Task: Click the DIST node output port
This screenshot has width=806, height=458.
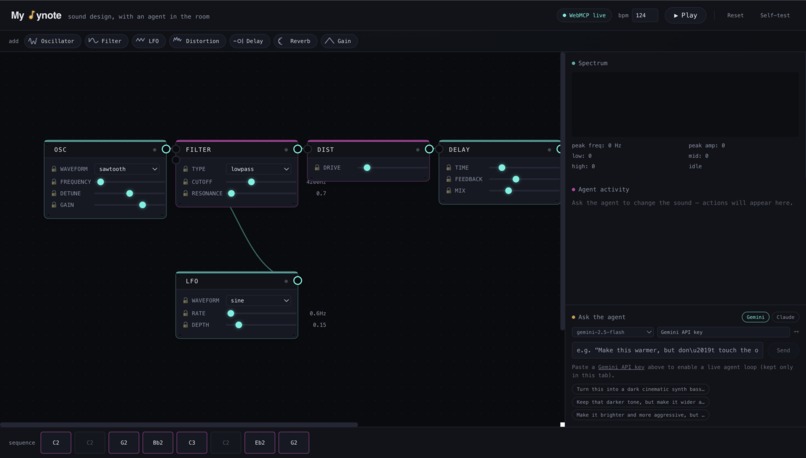Action: (429, 149)
